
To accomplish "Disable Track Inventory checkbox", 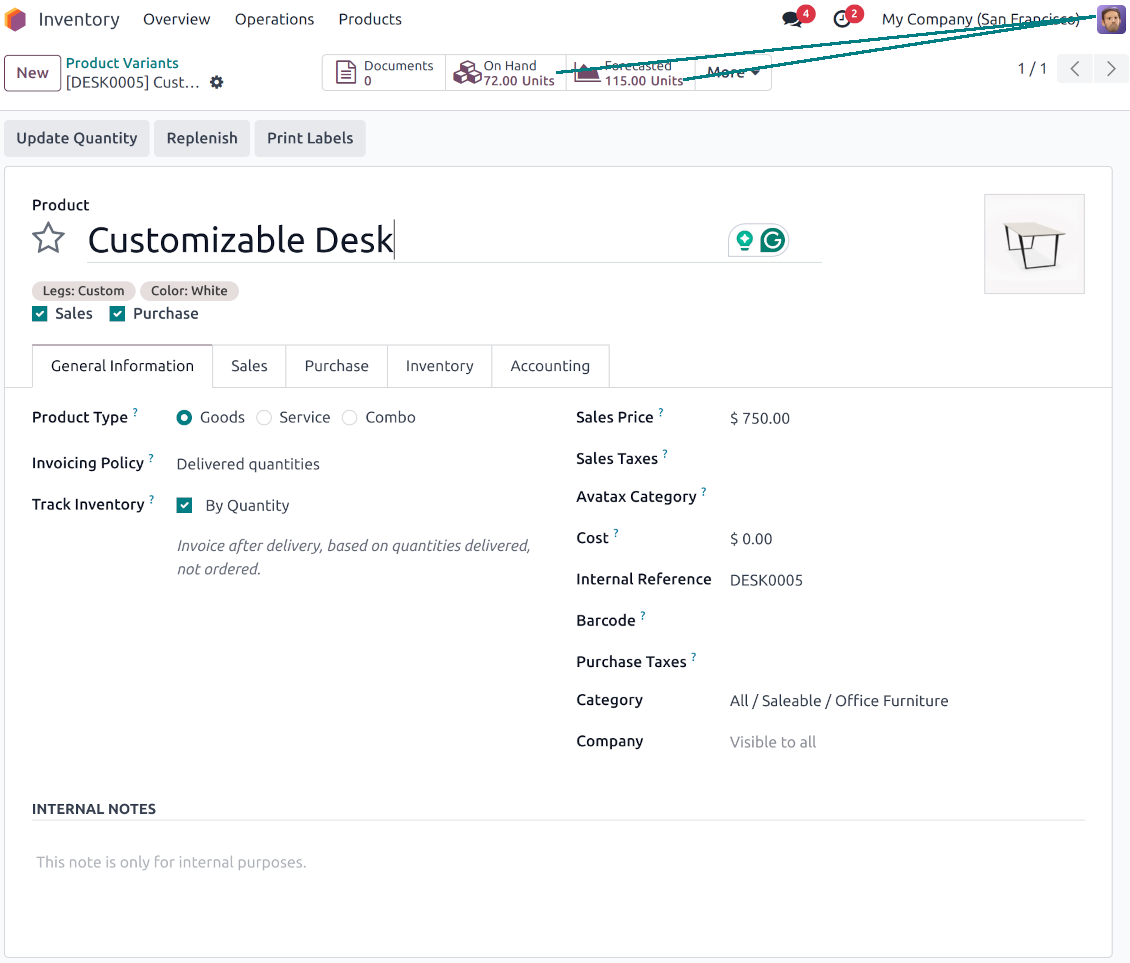I will 184,506.
